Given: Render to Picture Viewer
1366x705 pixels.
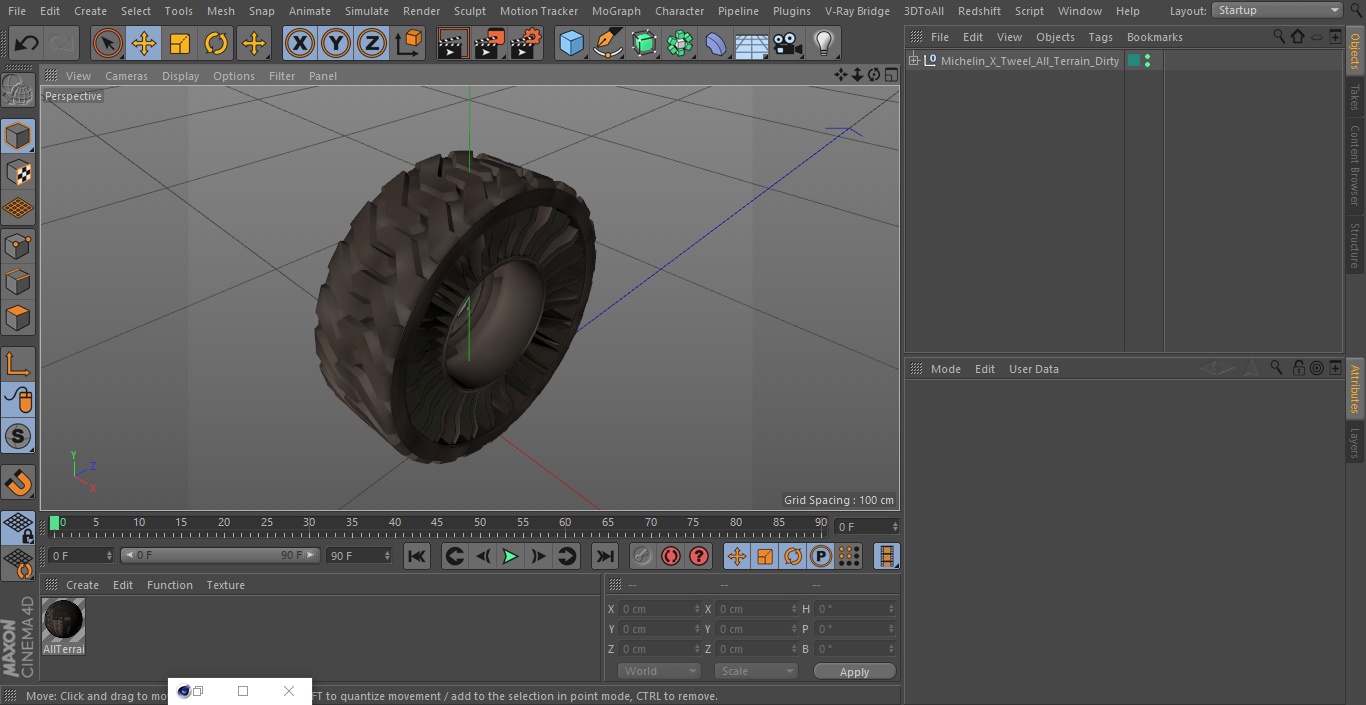Looking at the screenshot, I should click(x=489, y=44).
